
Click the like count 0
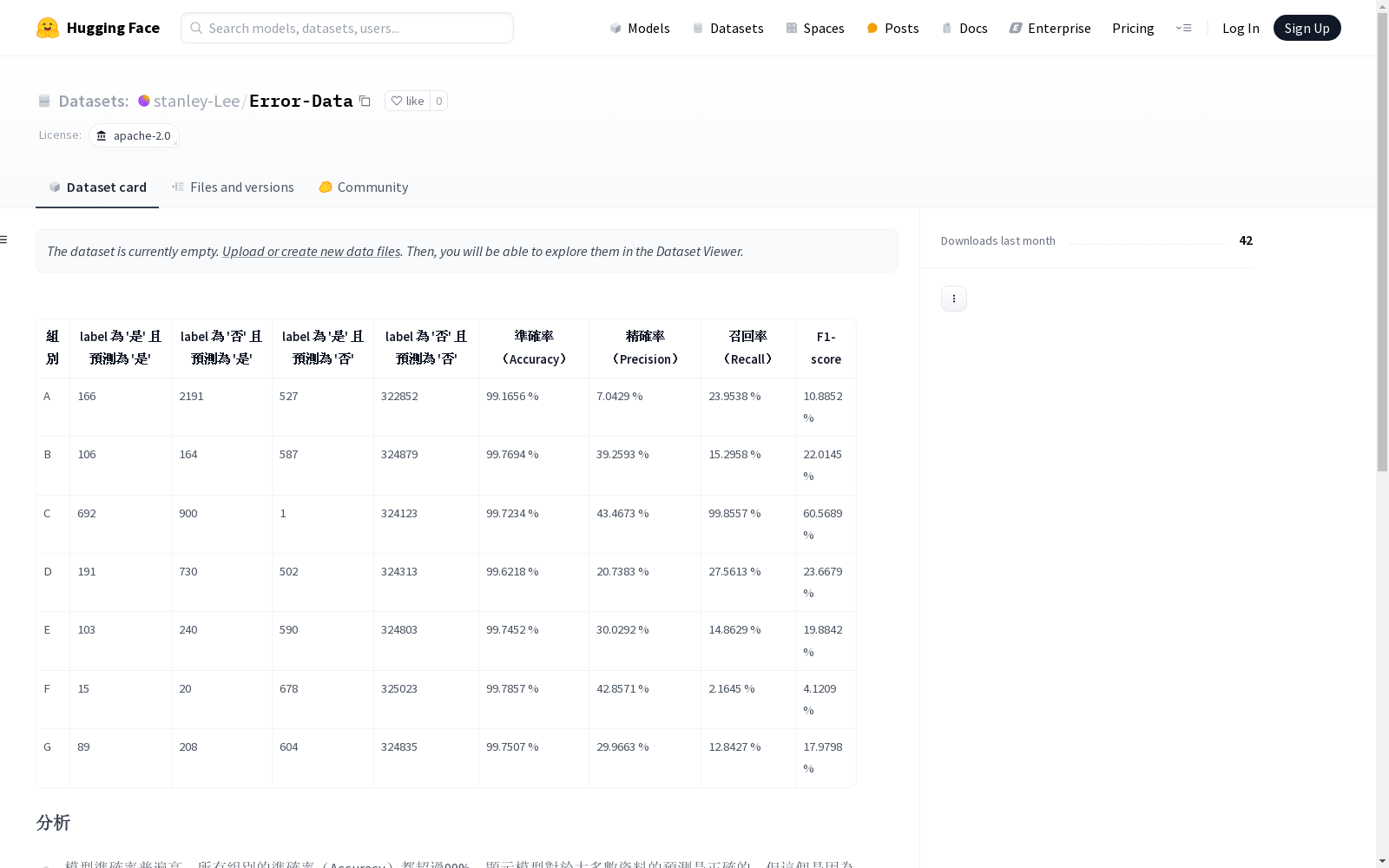pos(439,101)
